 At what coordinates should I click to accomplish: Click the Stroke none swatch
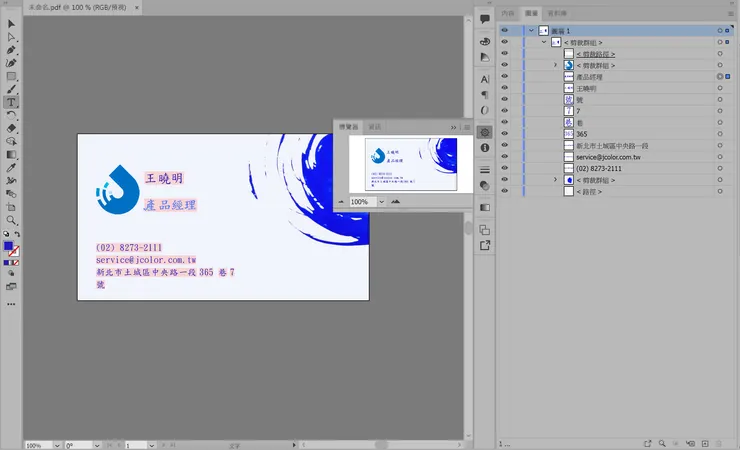[15, 251]
